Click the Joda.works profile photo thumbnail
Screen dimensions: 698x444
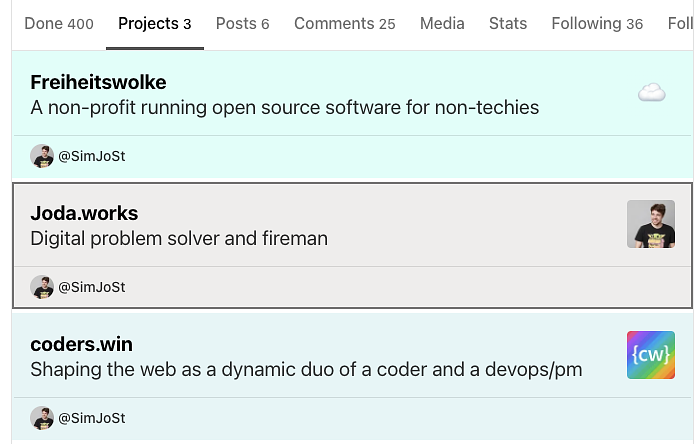click(x=651, y=224)
